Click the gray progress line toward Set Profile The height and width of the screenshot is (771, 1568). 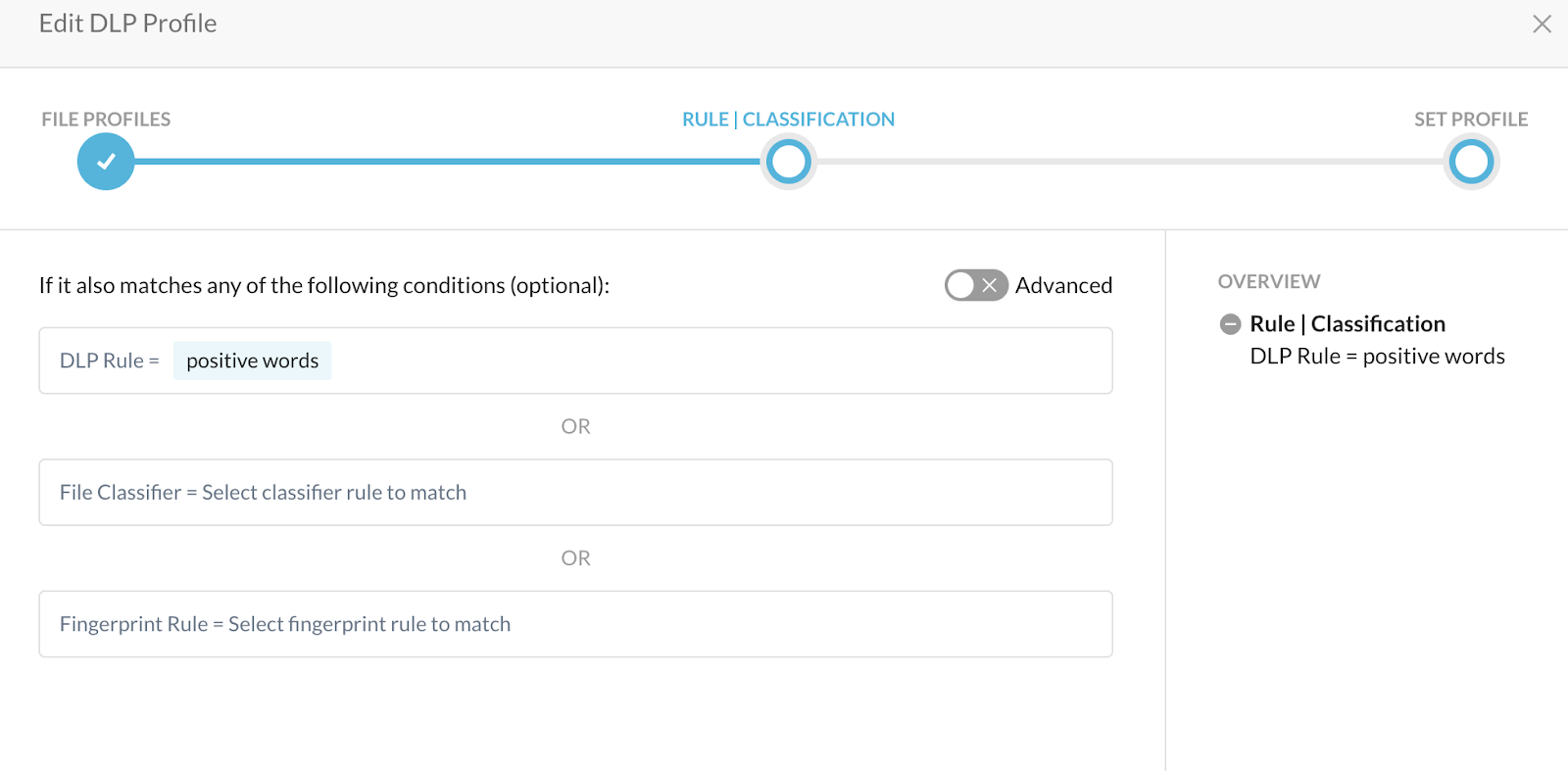click(1130, 162)
